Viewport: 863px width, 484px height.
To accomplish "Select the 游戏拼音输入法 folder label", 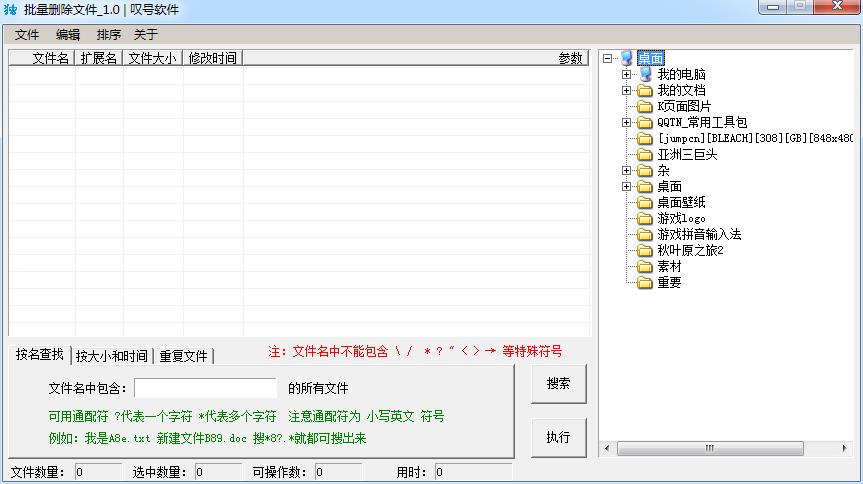I will coord(699,235).
